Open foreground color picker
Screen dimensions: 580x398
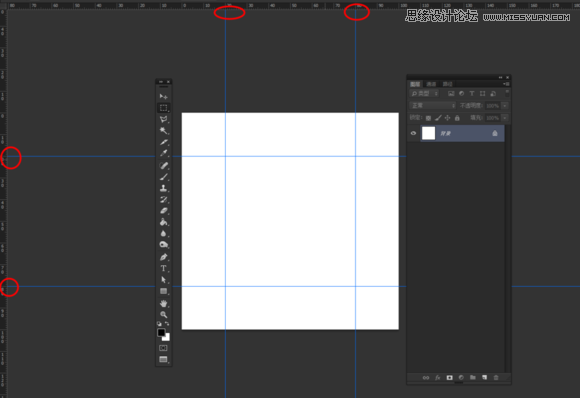(161, 332)
